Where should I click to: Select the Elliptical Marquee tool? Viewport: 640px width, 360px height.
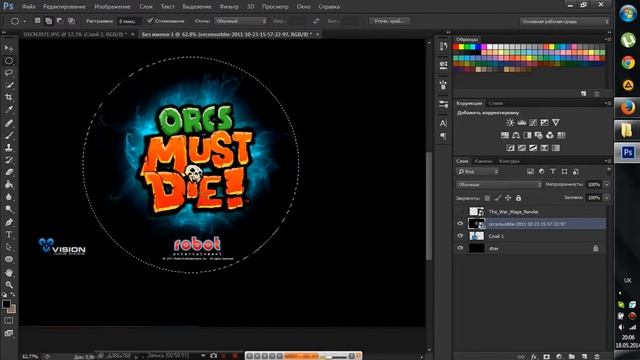(9, 61)
